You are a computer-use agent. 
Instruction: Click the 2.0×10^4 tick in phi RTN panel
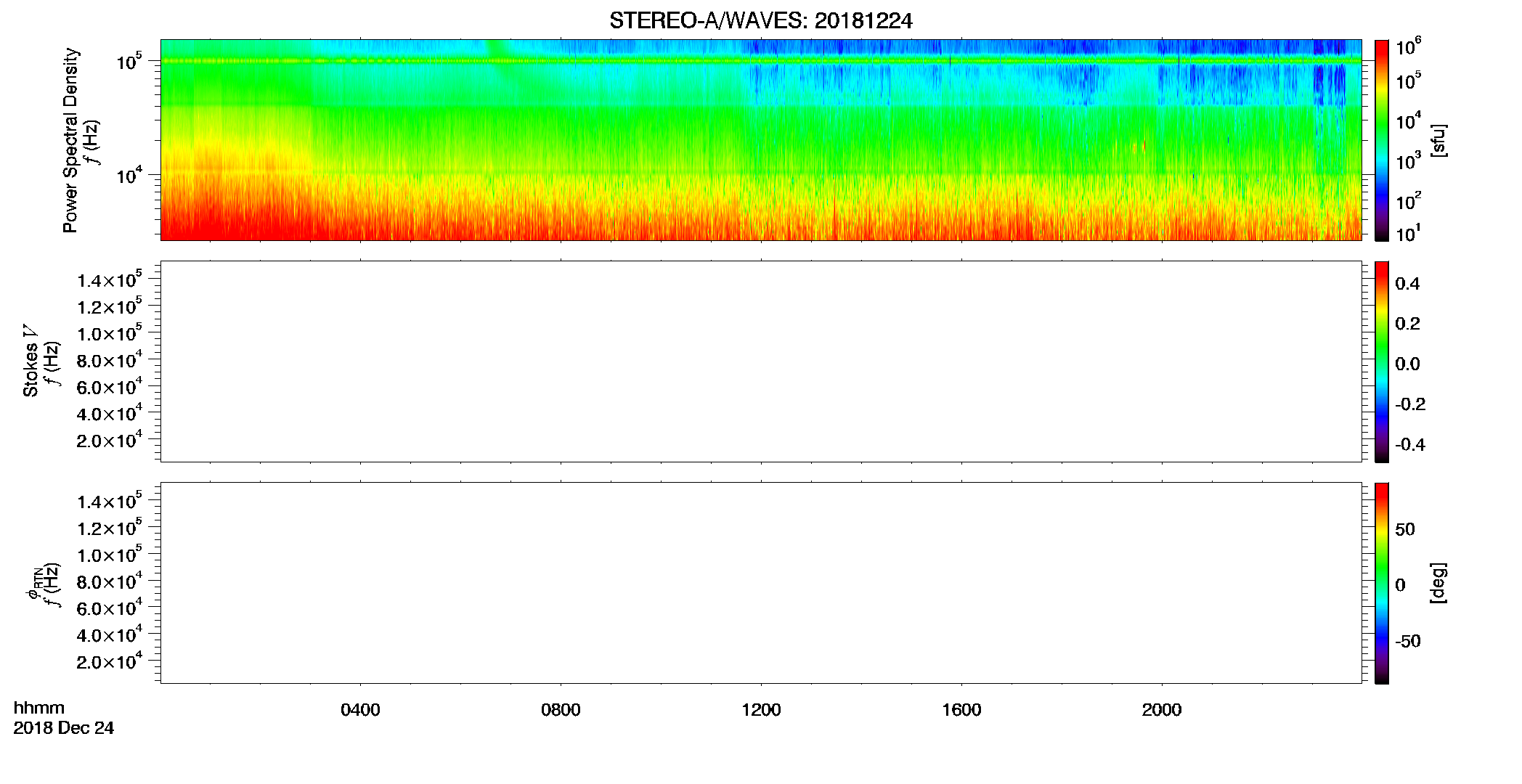pos(110,660)
